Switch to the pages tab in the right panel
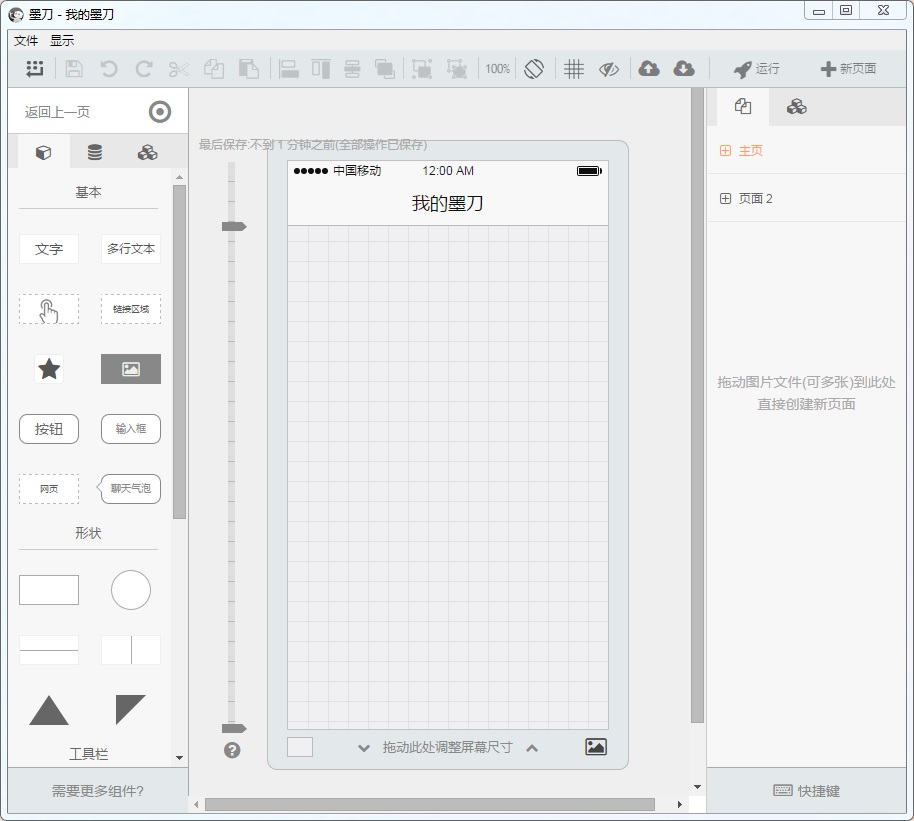914x821 pixels. (743, 107)
